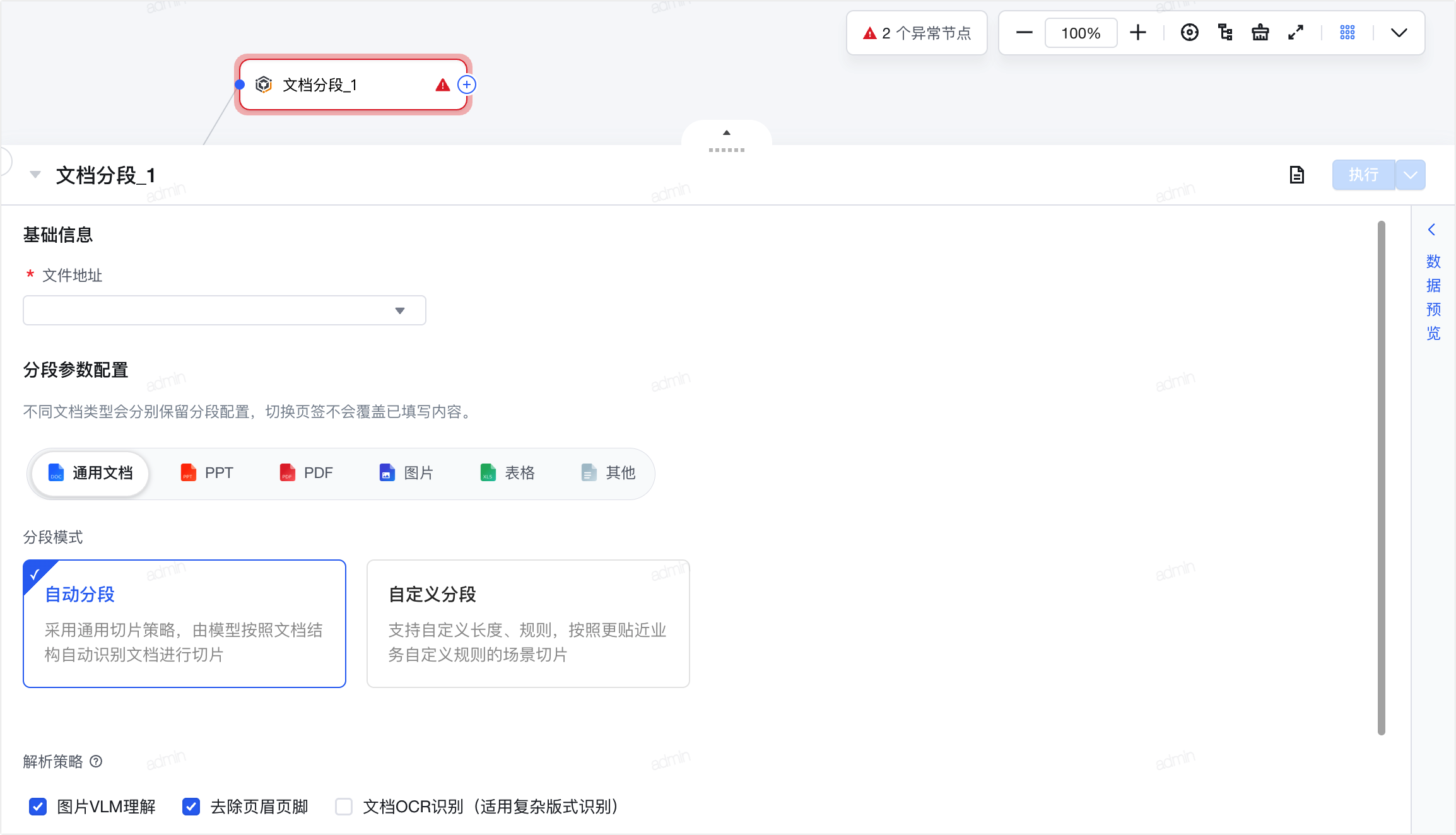This screenshot has width=1456, height=835.
Task: Open the blue grid view icon
Action: pyautogui.click(x=1347, y=33)
